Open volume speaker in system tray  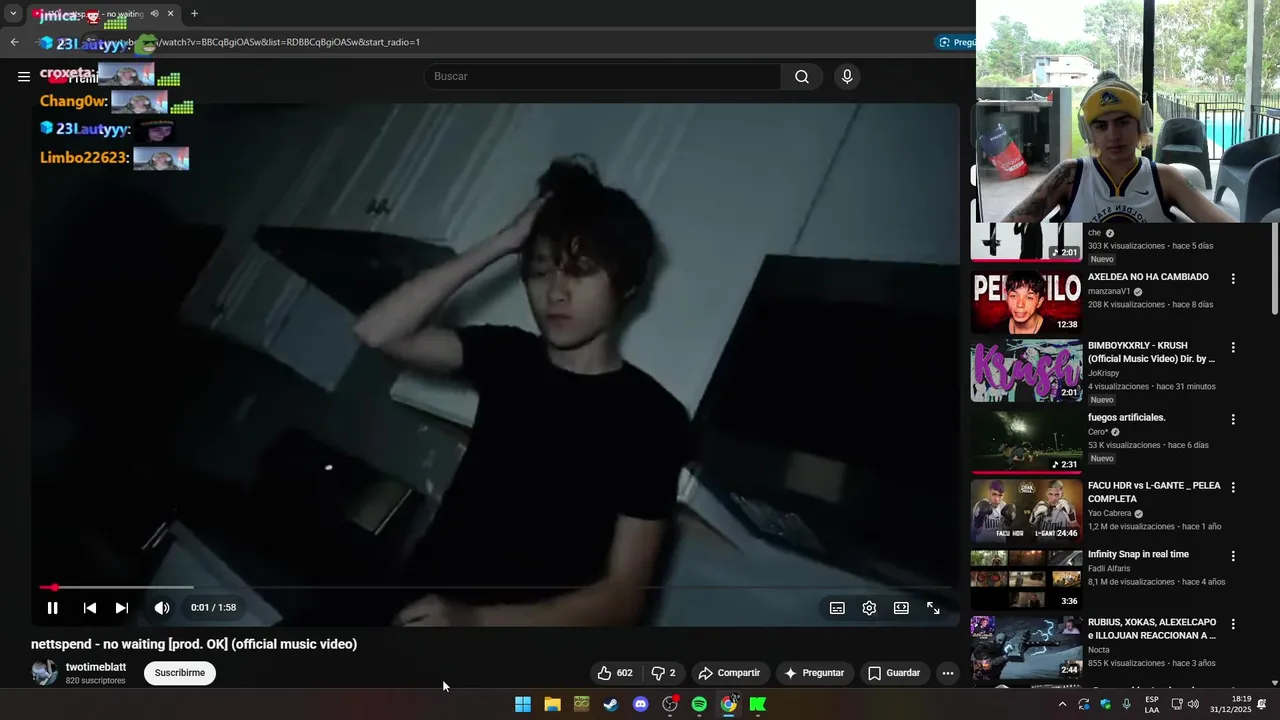(x=1193, y=704)
